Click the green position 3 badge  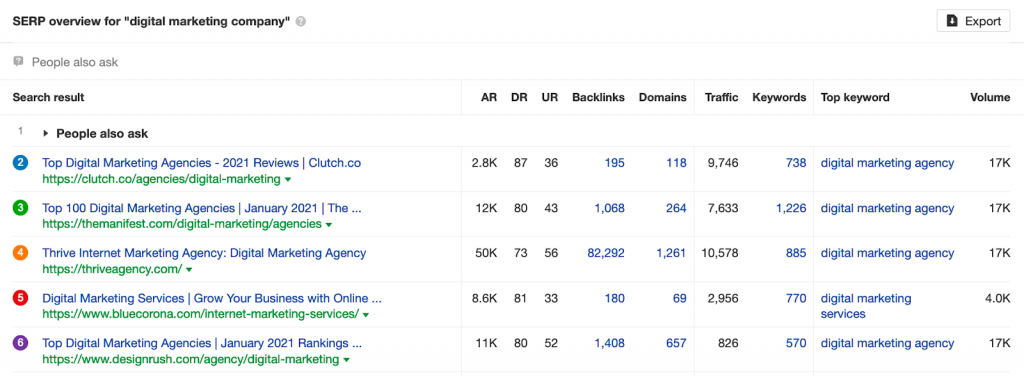click(20, 208)
